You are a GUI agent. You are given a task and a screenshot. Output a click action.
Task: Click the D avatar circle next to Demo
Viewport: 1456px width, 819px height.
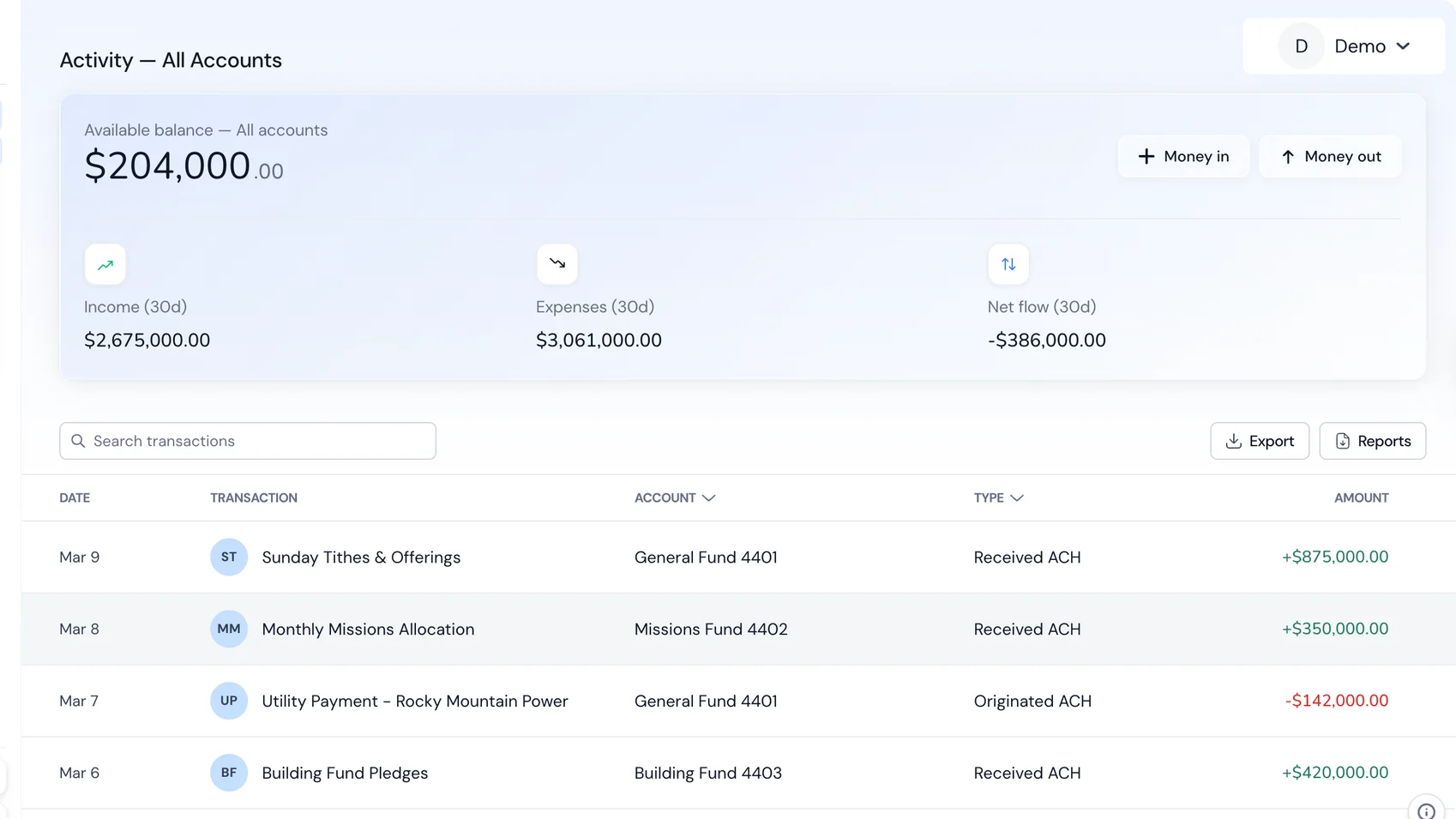pyautogui.click(x=1301, y=45)
